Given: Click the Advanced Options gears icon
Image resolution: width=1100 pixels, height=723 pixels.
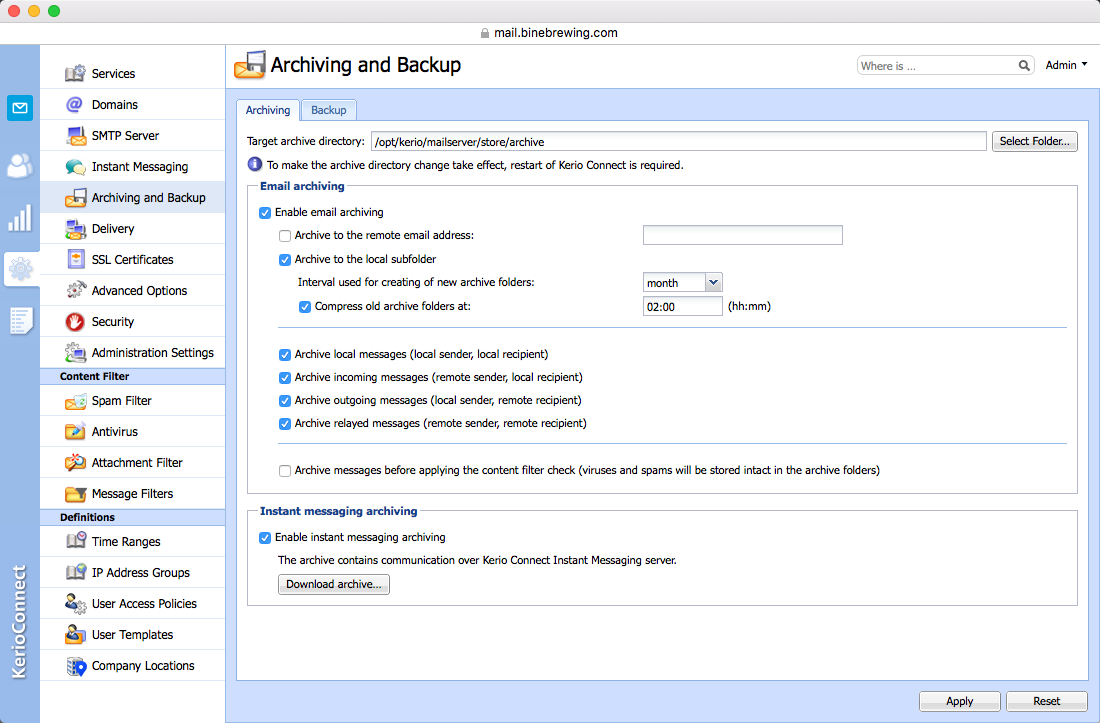Looking at the screenshot, I should (75, 290).
